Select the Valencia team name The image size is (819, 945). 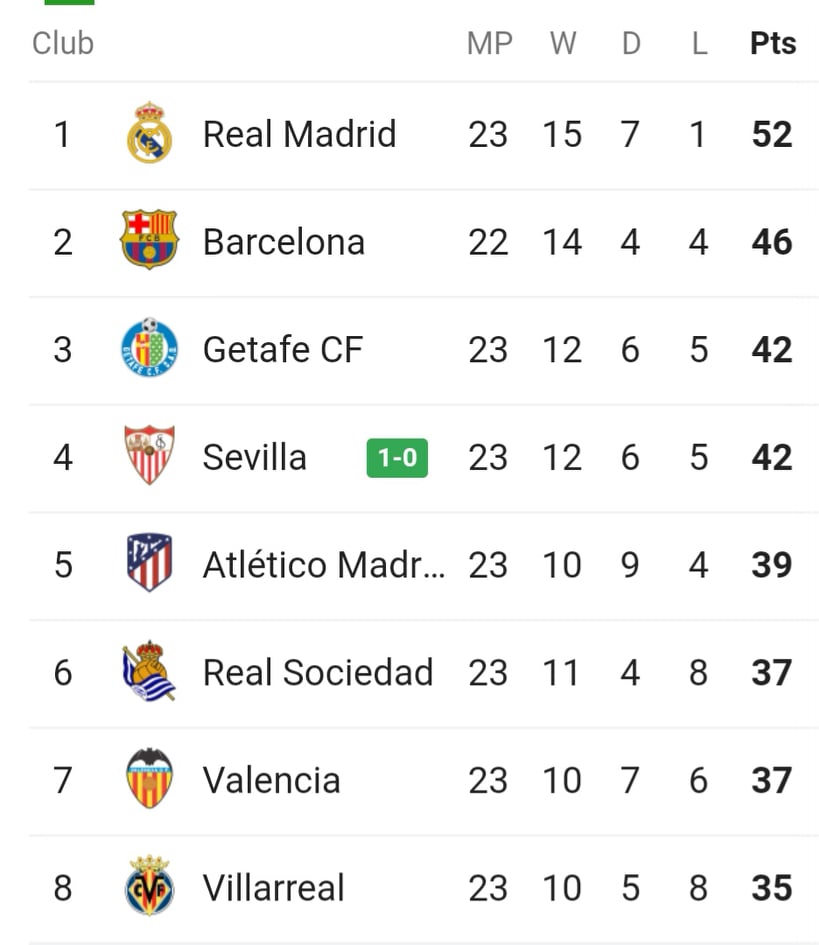click(272, 780)
